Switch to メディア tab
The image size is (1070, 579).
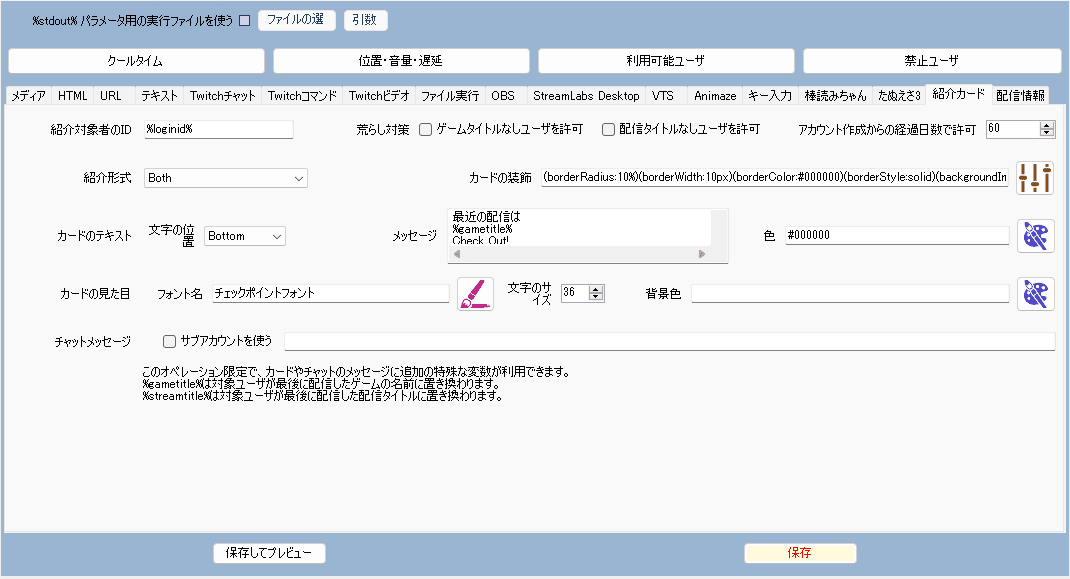click(x=28, y=96)
